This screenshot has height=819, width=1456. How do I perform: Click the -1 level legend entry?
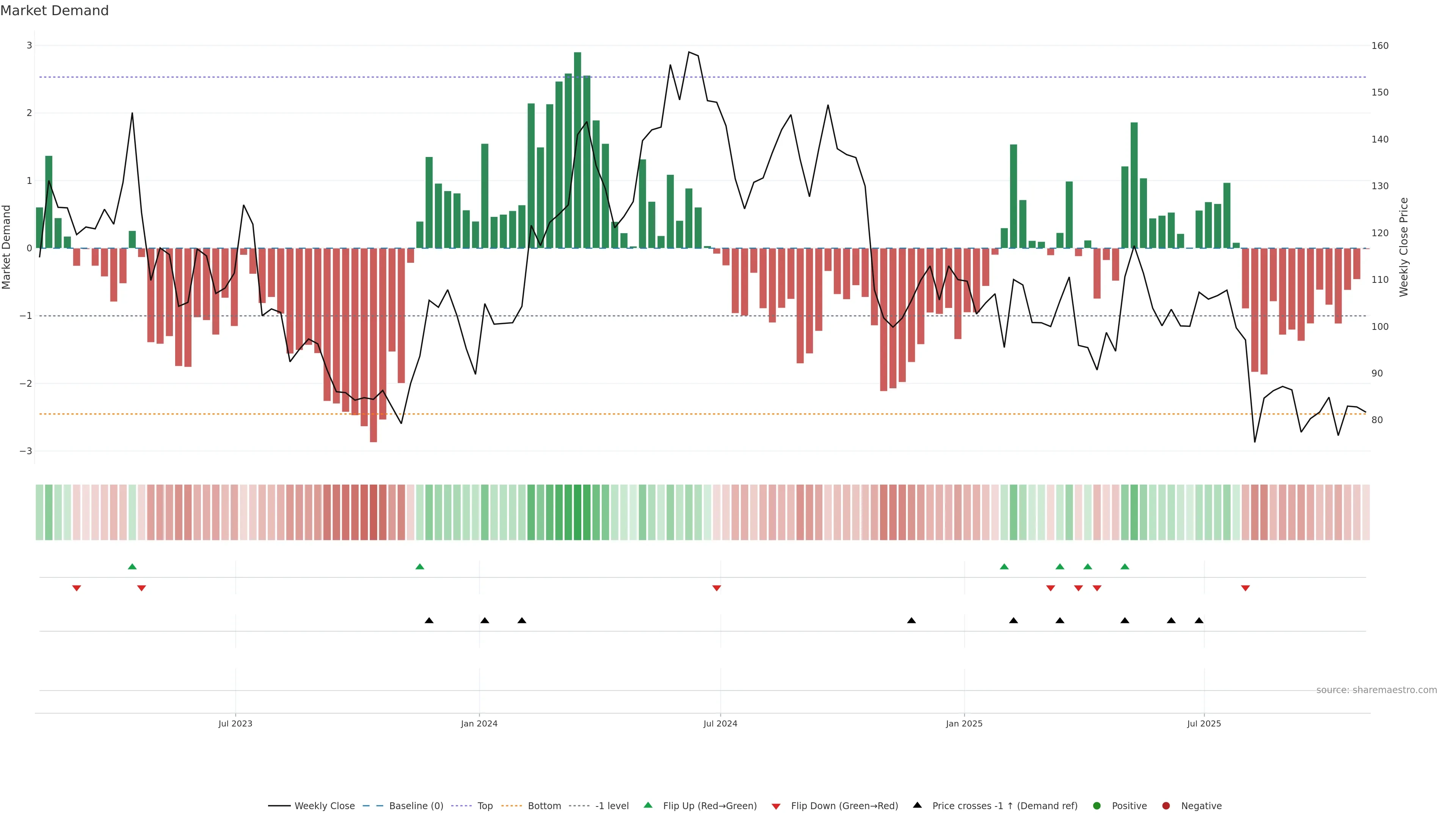[612, 805]
